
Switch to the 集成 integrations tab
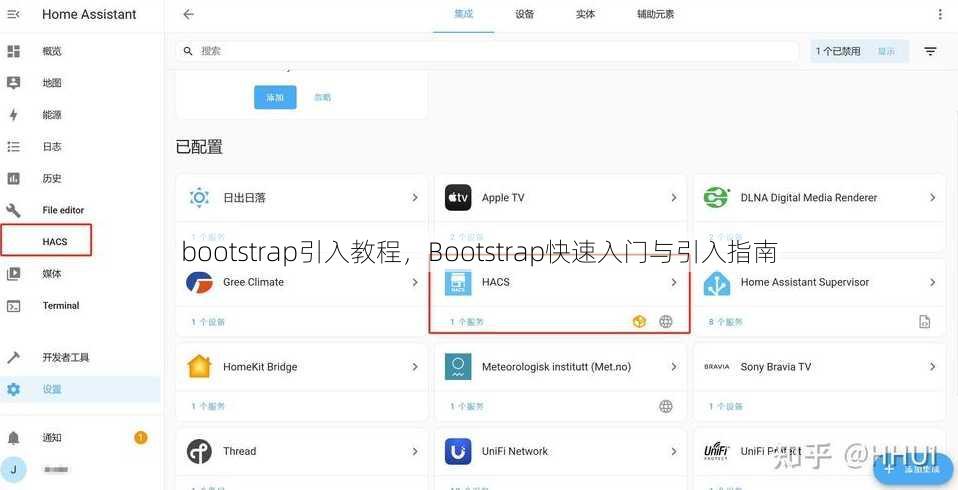pyautogui.click(x=464, y=14)
